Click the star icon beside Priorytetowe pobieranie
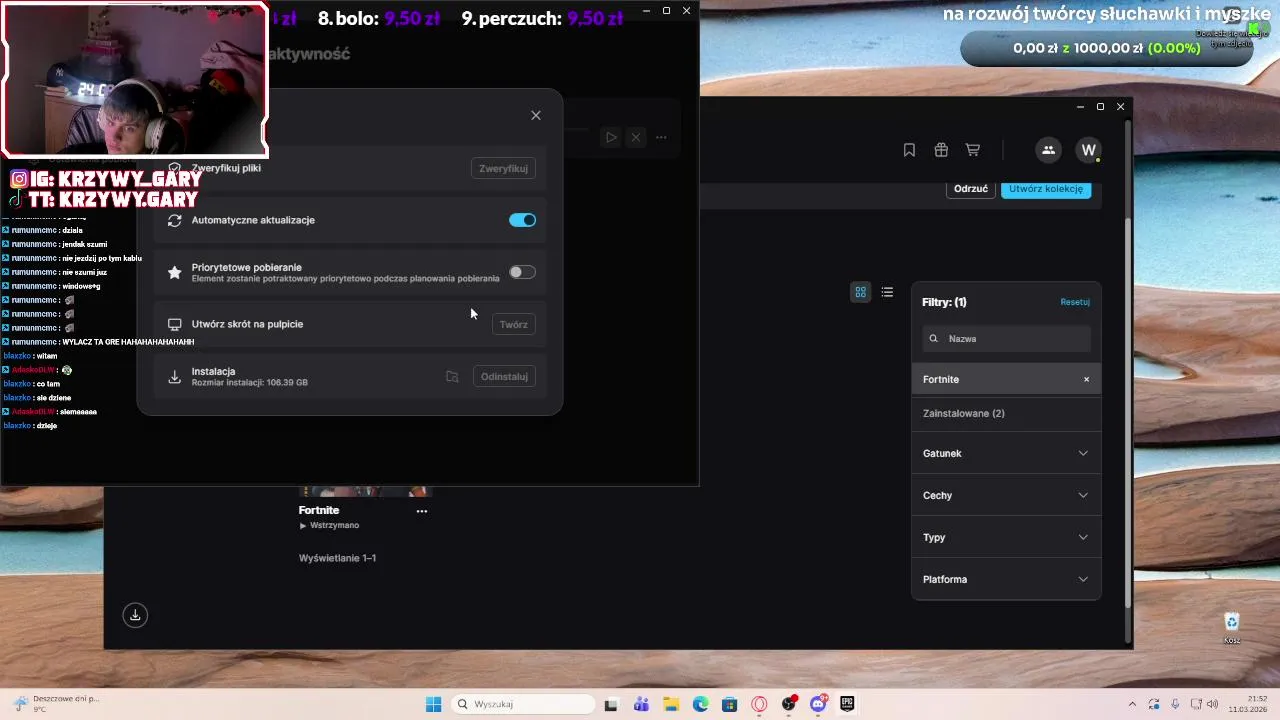1280x720 pixels. pos(174,272)
